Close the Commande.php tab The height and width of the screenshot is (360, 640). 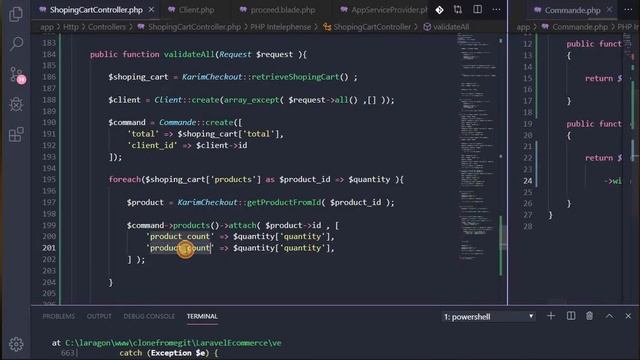[609, 9]
